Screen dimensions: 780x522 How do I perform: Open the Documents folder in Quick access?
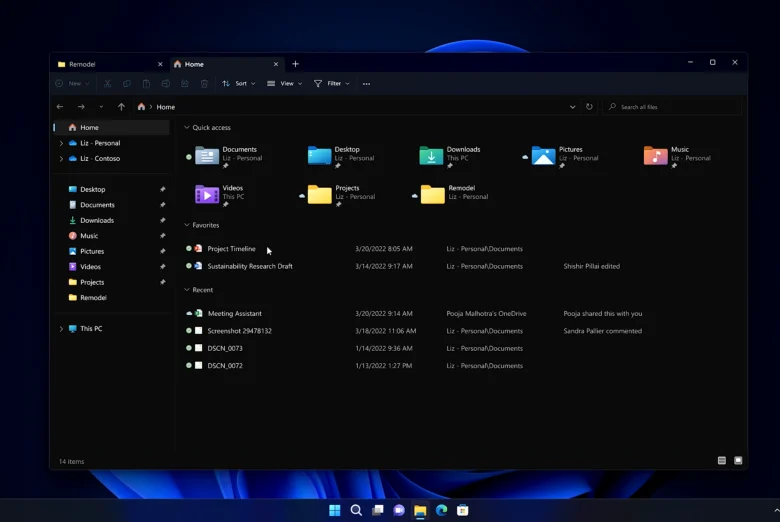pyautogui.click(x=208, y=155)
